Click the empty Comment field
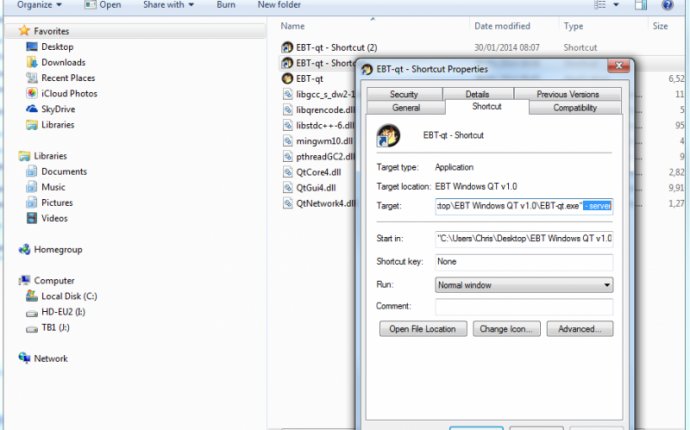690x430 pixels. (x=524, y=306)
